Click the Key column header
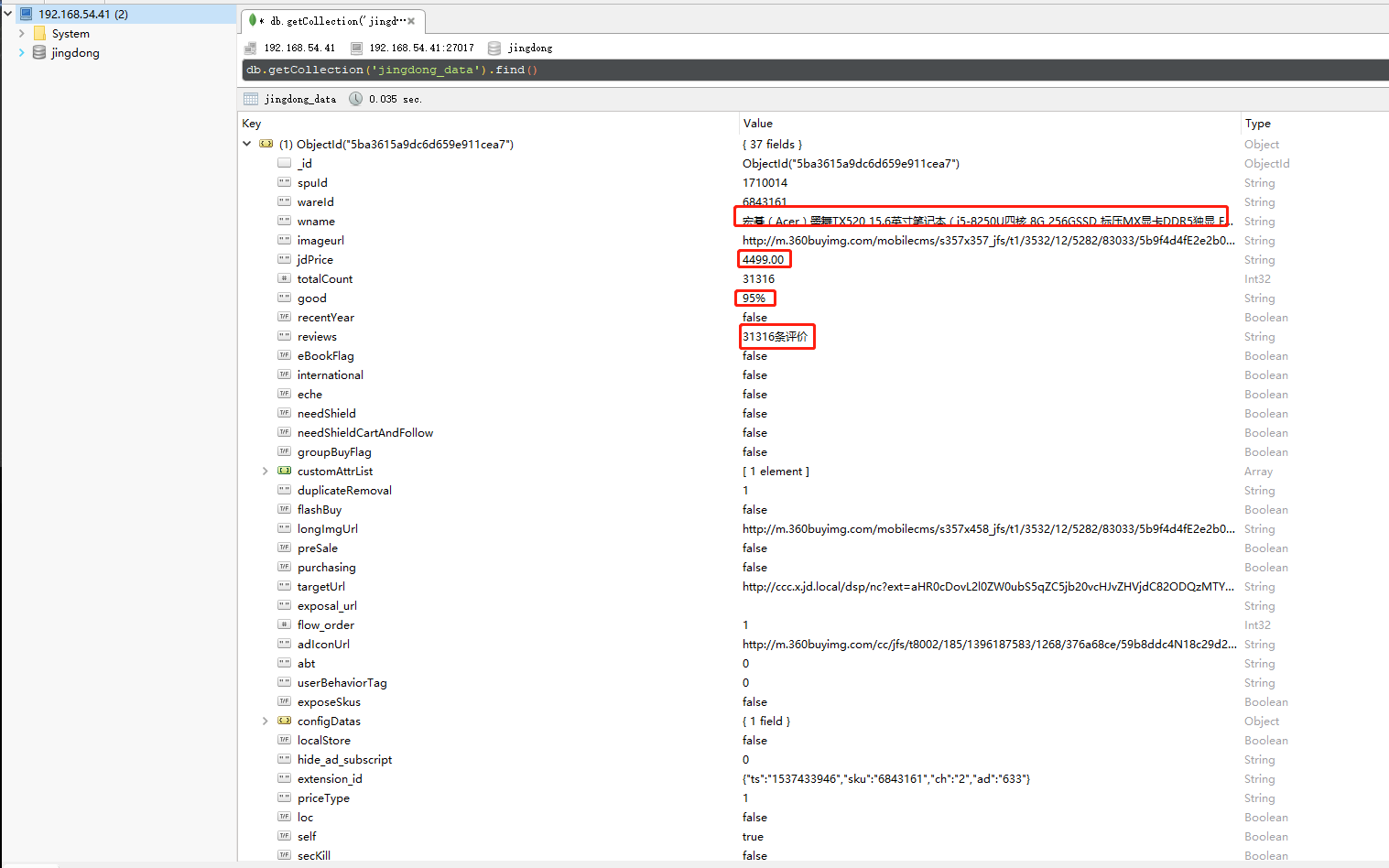 tap(252, 123)
